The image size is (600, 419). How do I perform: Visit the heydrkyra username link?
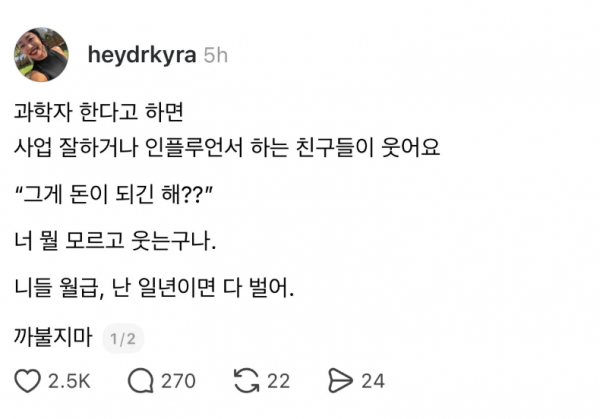(142, 54)
